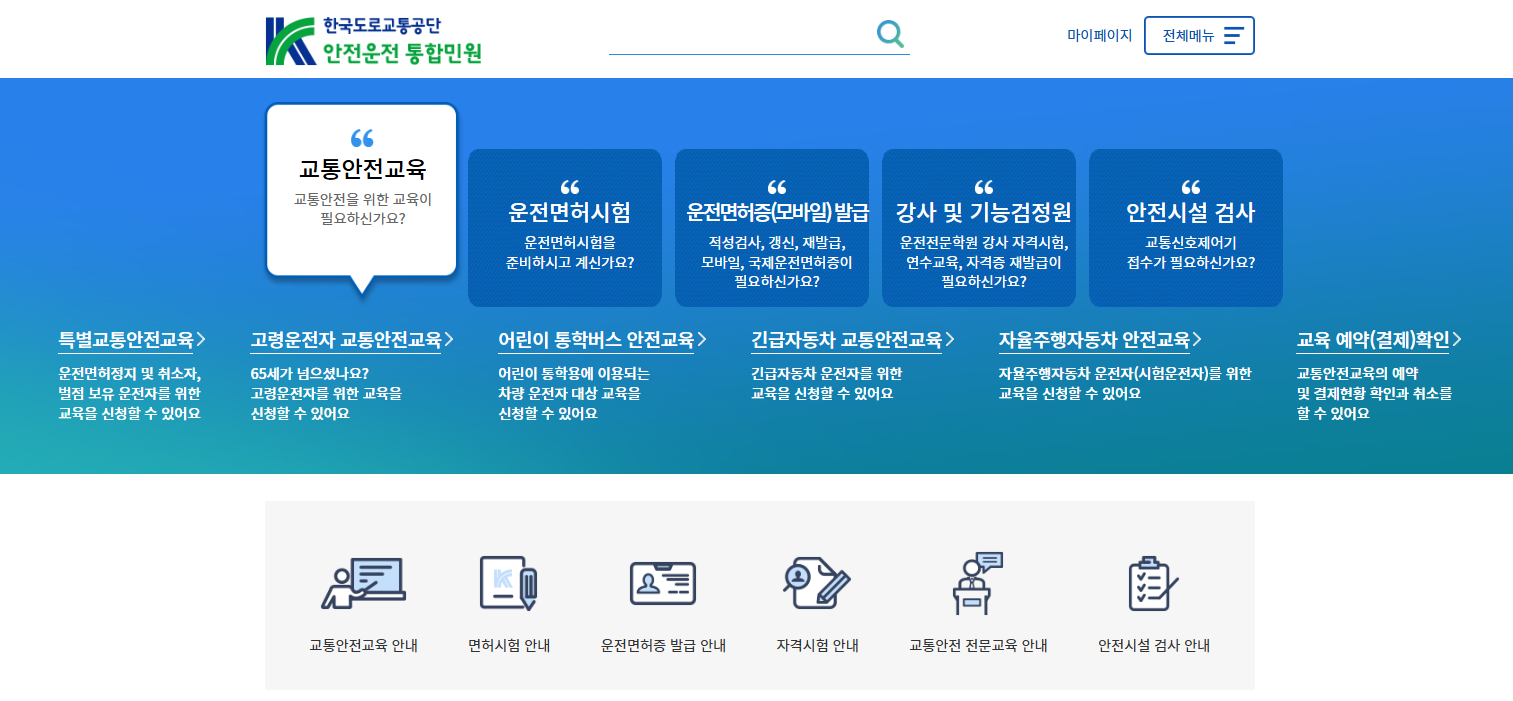Open 어린이 통학버스 안전교육 link

596,340
